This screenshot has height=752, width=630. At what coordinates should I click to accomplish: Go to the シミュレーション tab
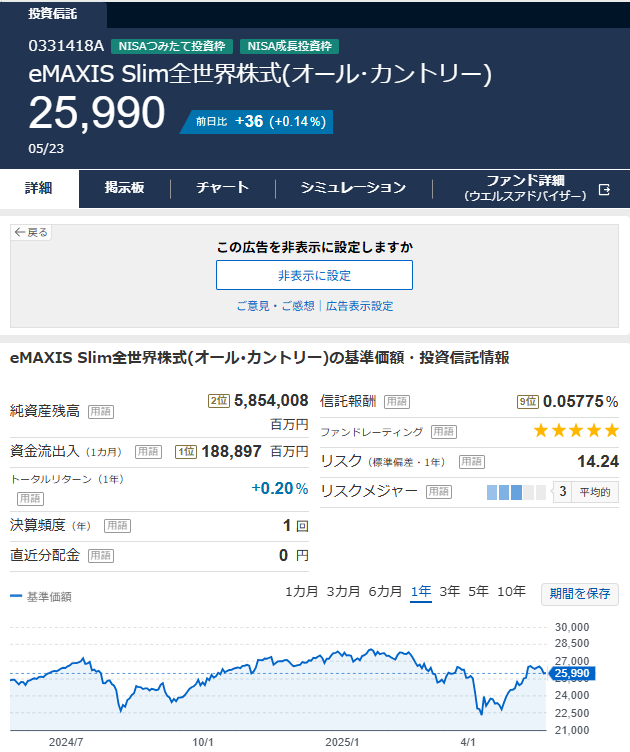click(x=353, y=188)
